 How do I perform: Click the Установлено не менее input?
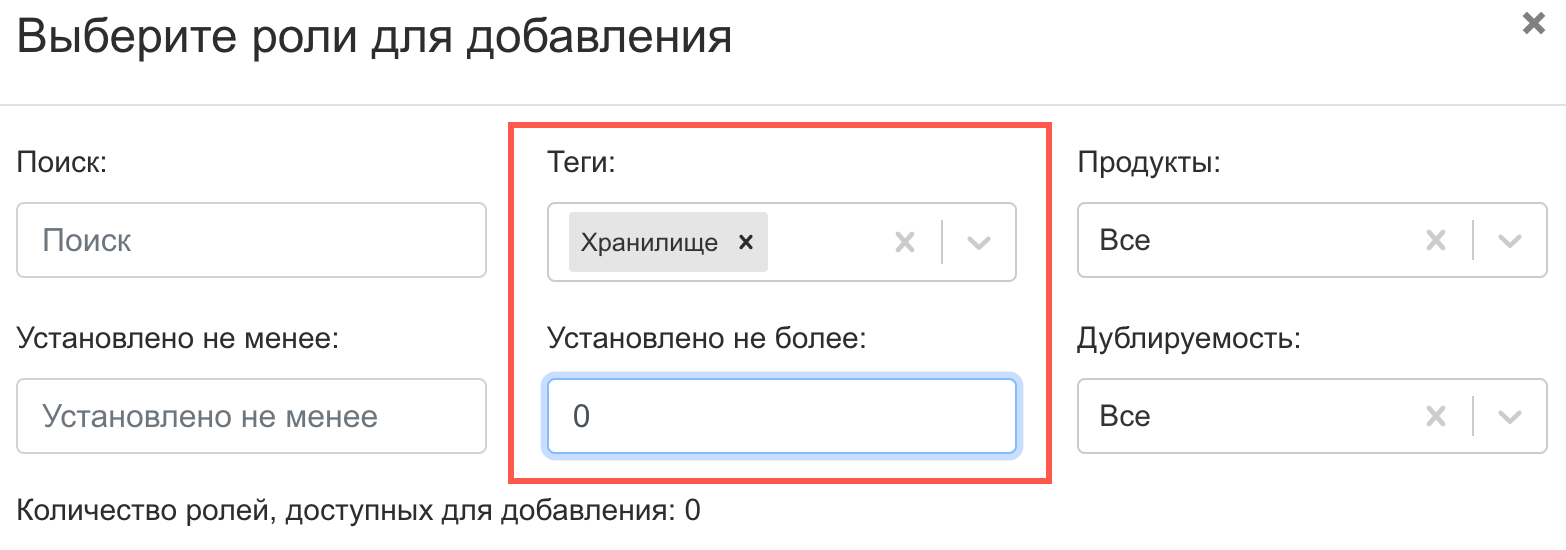tap(251, 415)
